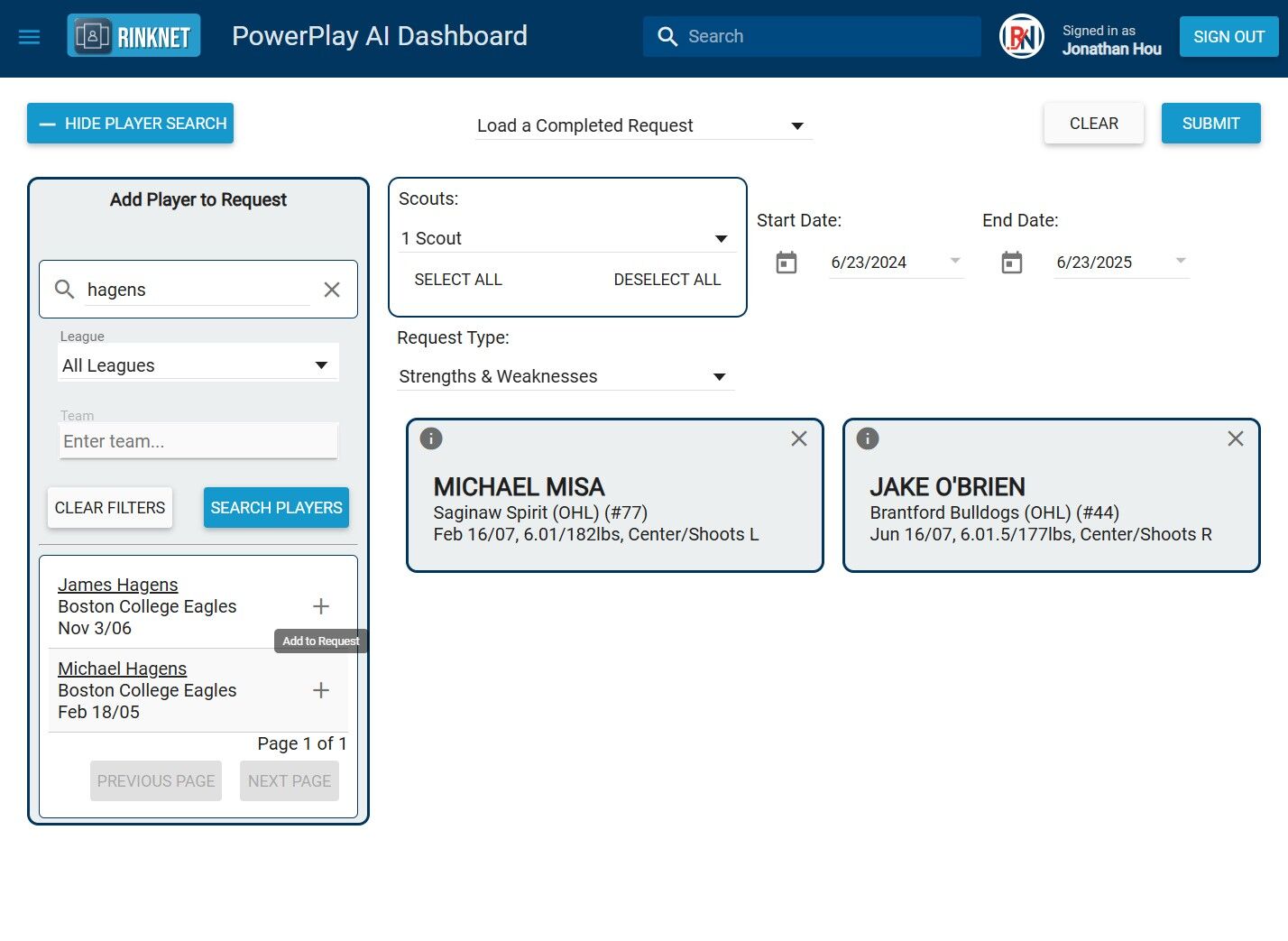Open James Hagens player link
This screenshot has width=1288, height=941.
tap(118, 585)
